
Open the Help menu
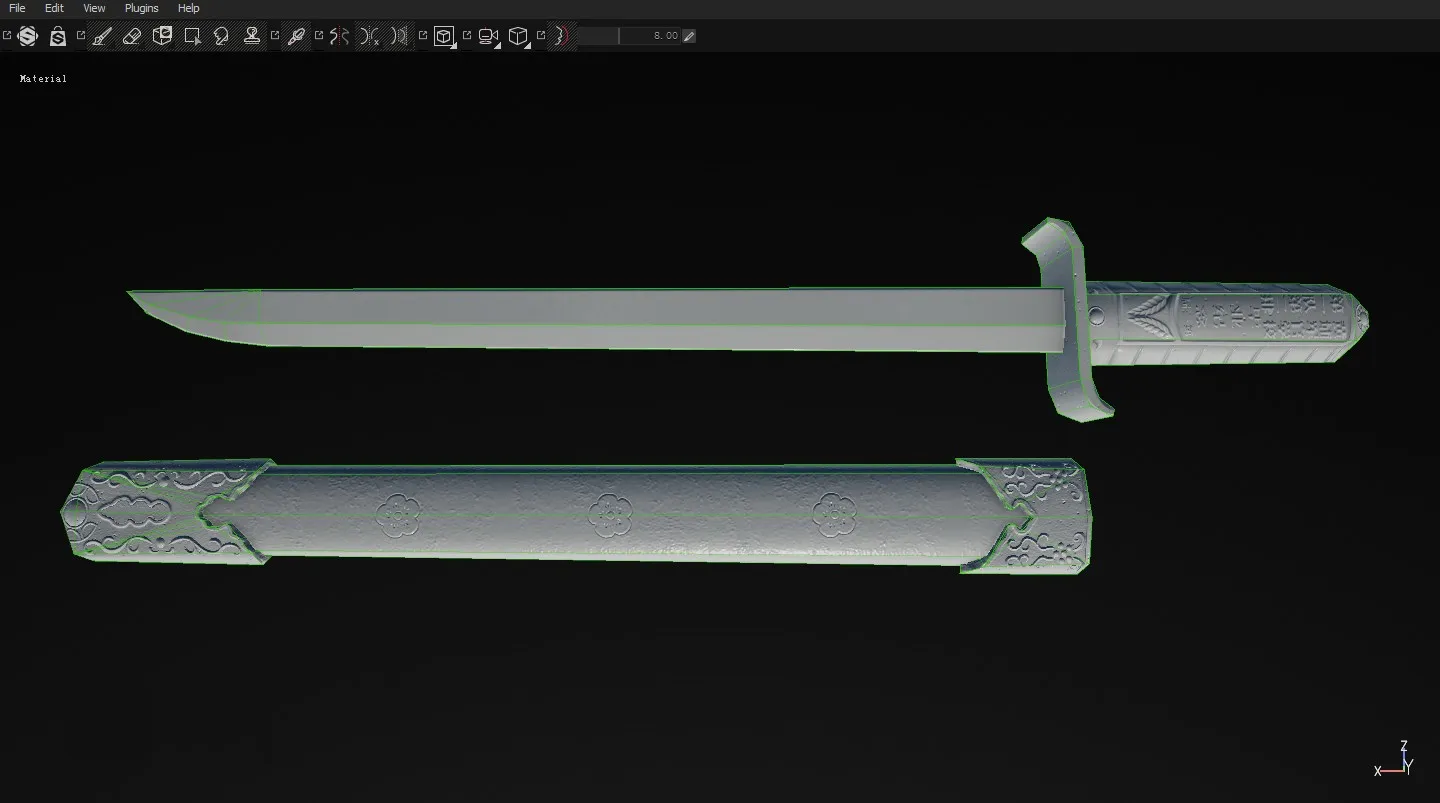188,8
